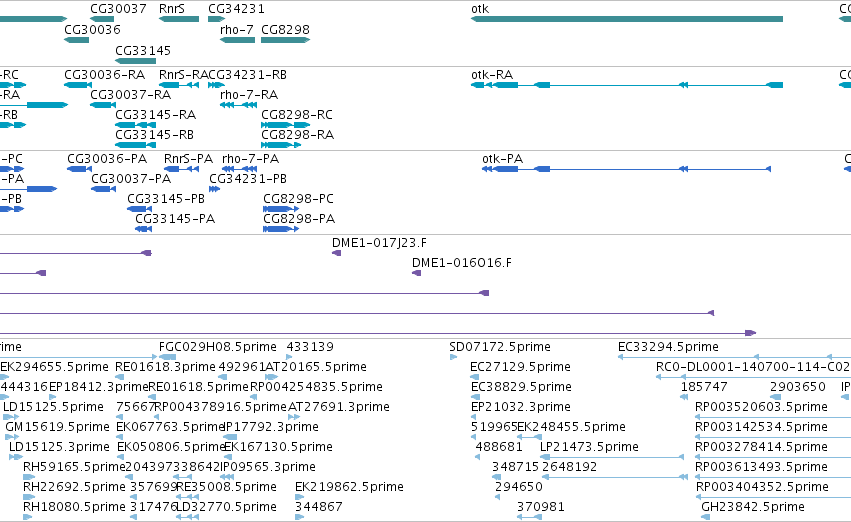This screenshot has width=851, height=522.
Task: Select the 370981 EST feature
Action: tap(529, 517)
